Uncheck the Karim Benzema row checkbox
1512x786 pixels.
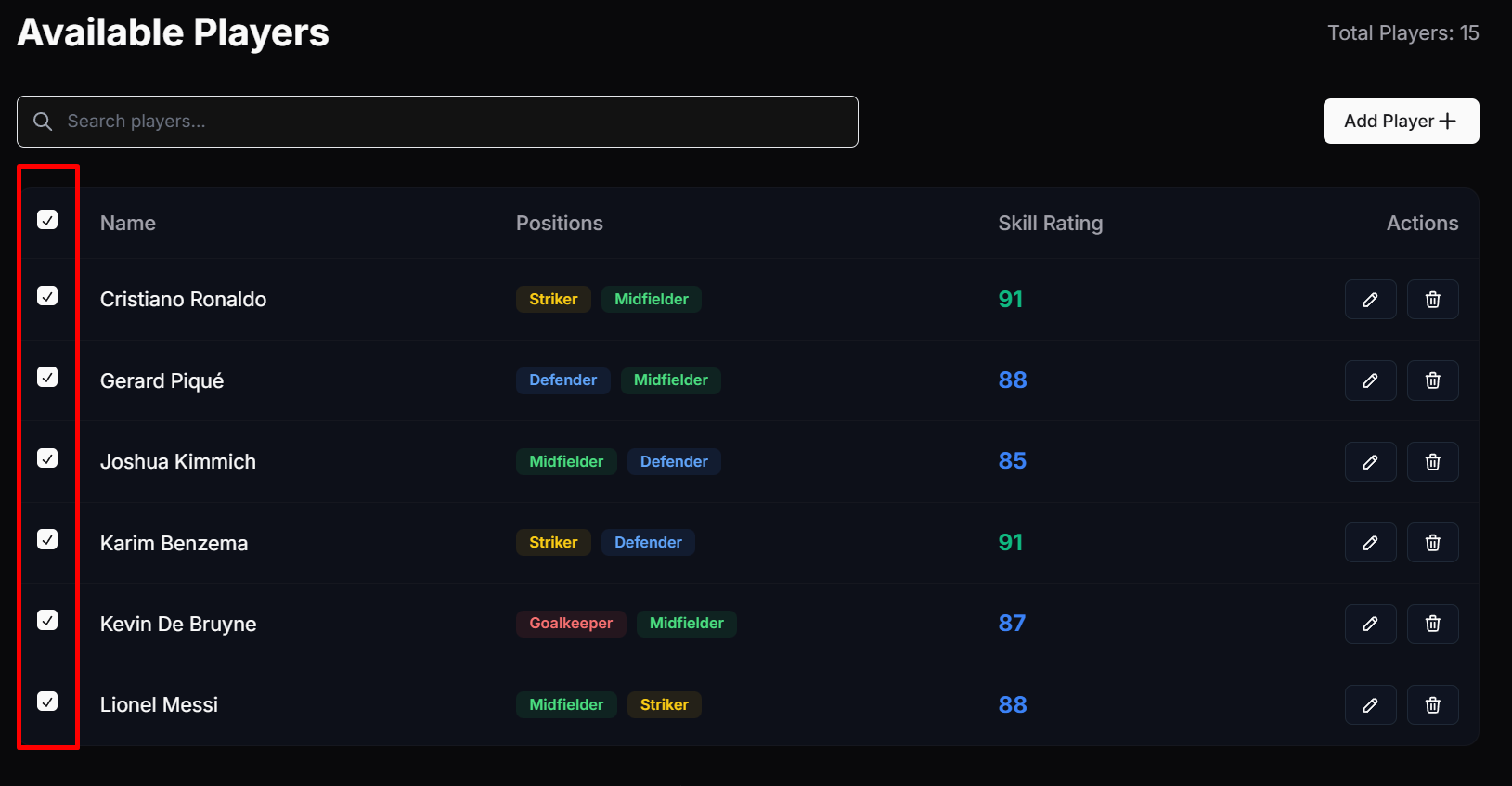click(x=47, y=539)
